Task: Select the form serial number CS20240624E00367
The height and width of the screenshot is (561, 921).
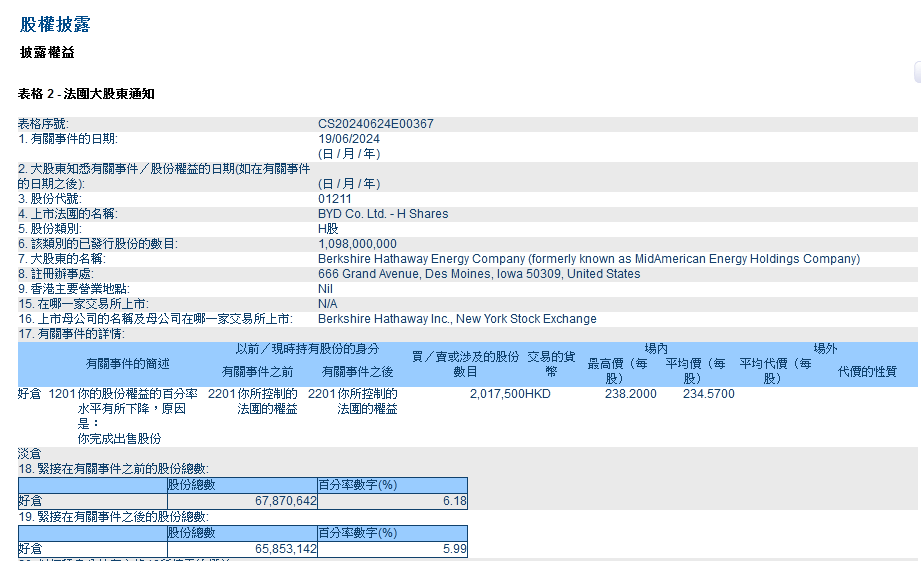Action: tap(376, 124)
